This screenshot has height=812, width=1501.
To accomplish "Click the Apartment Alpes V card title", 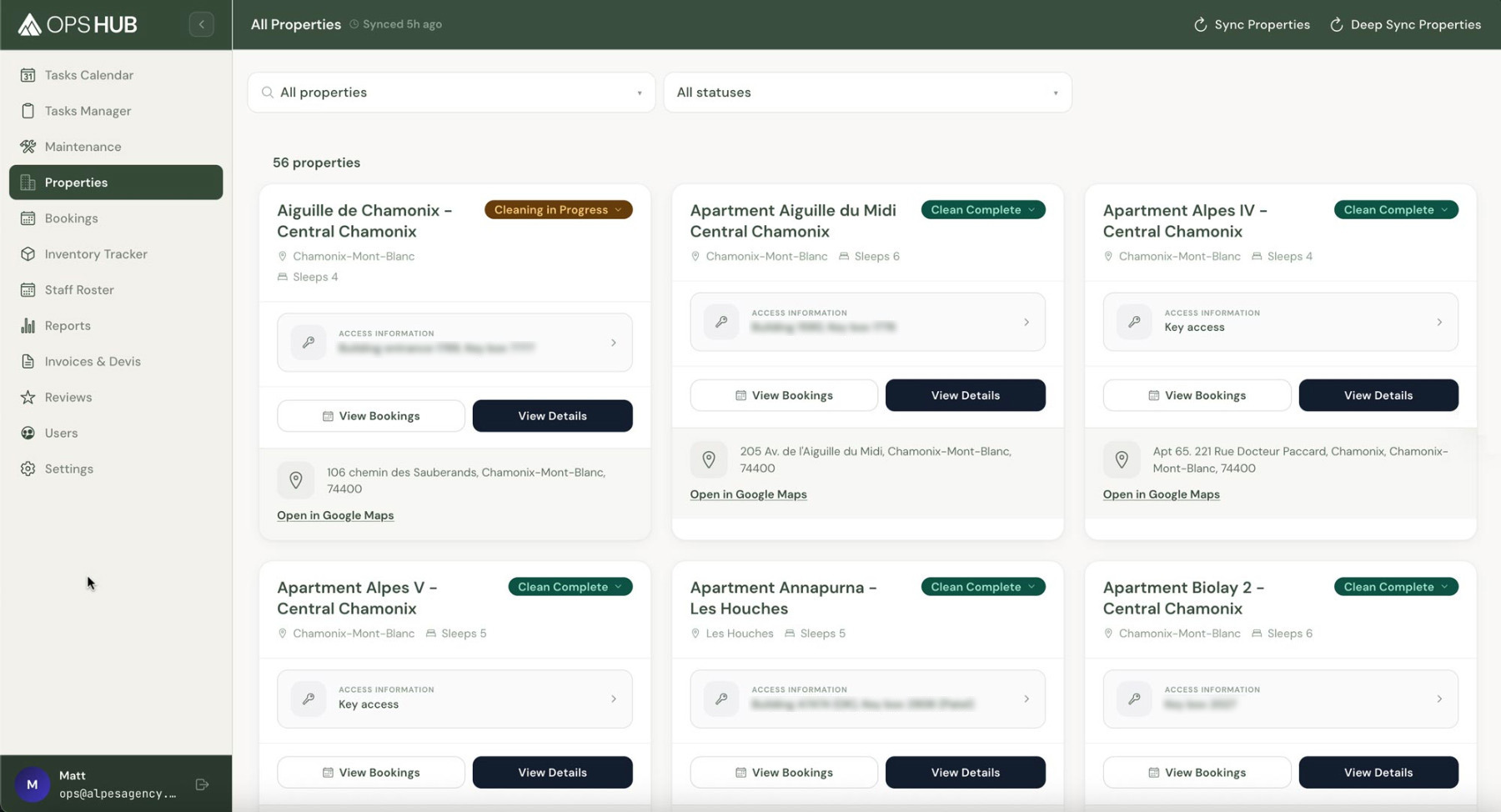I will (357, 598).
